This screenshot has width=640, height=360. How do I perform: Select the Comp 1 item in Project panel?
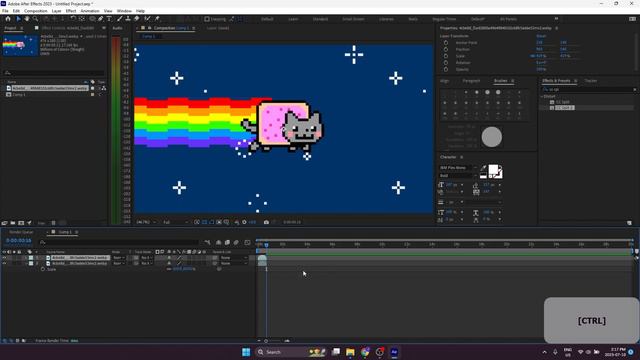[x=18, y=94]
